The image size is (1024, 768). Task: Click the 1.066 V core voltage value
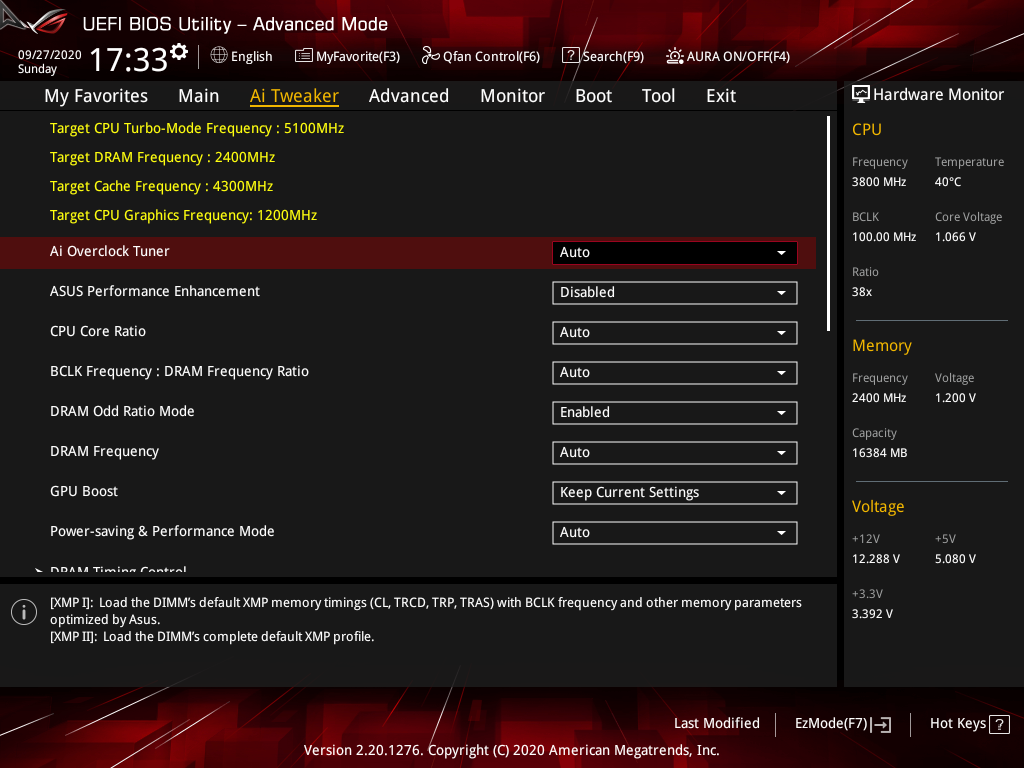[955, 237]
